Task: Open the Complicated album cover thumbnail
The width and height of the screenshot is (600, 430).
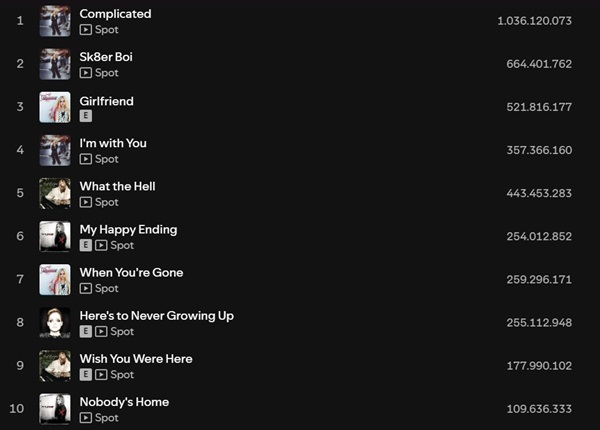Action: click(x=55, y=21)
